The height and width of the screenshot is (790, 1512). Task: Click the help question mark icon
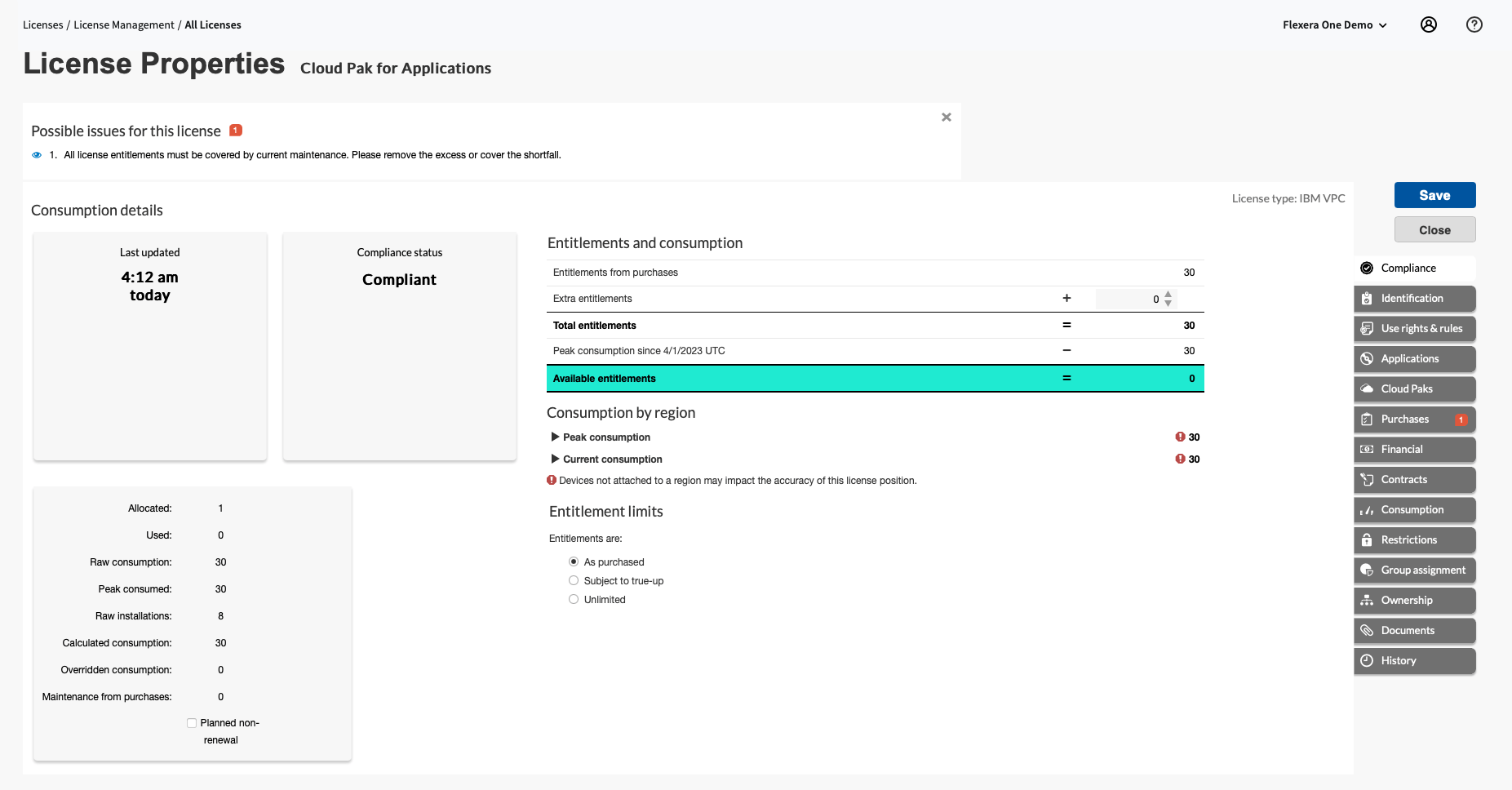coord(1474,24)
